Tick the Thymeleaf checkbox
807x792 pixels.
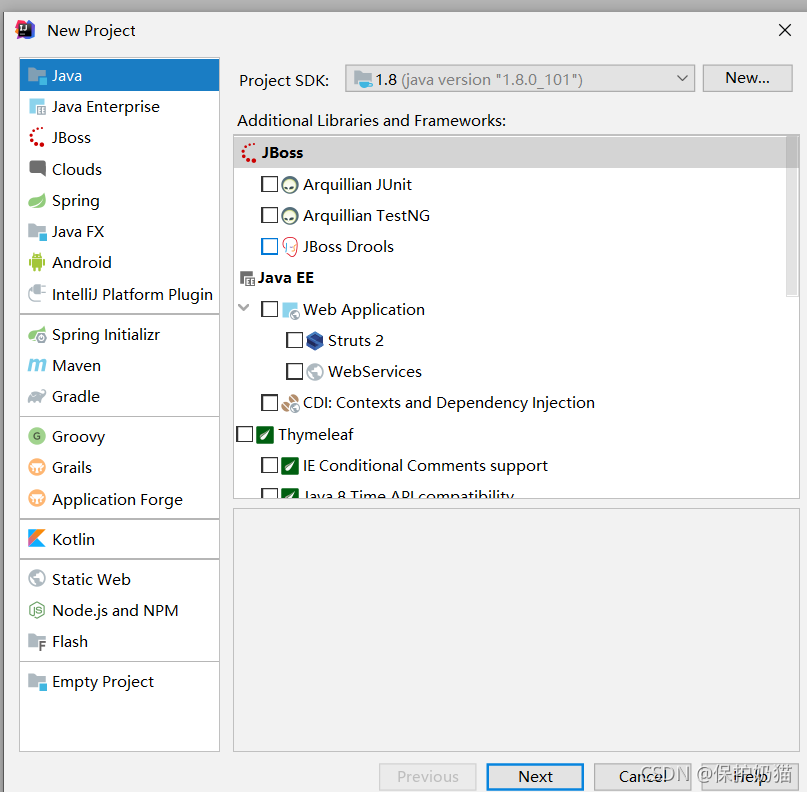pyautogui.click(x=244, y=434)
